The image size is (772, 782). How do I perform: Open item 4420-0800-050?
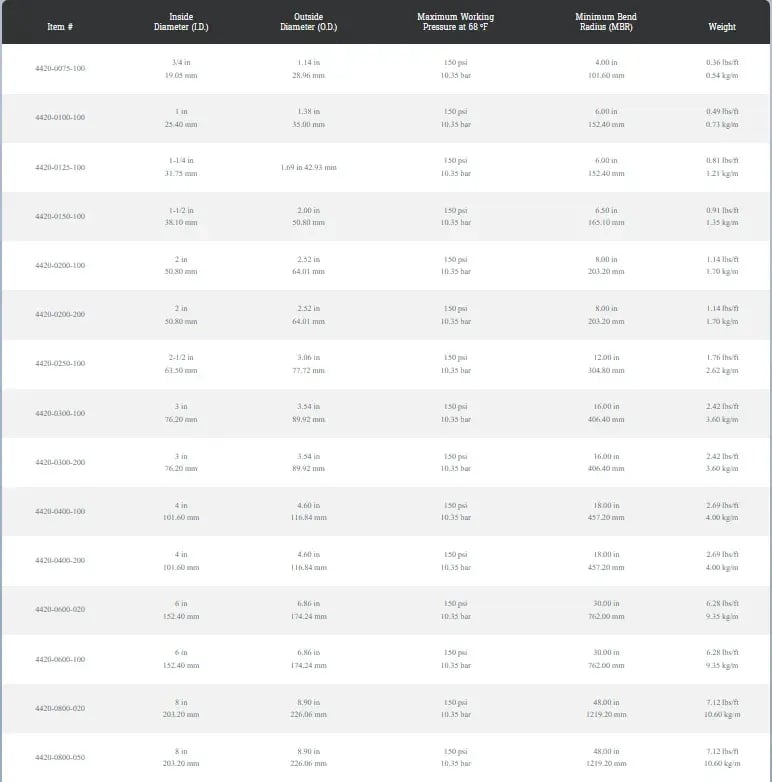60,757
